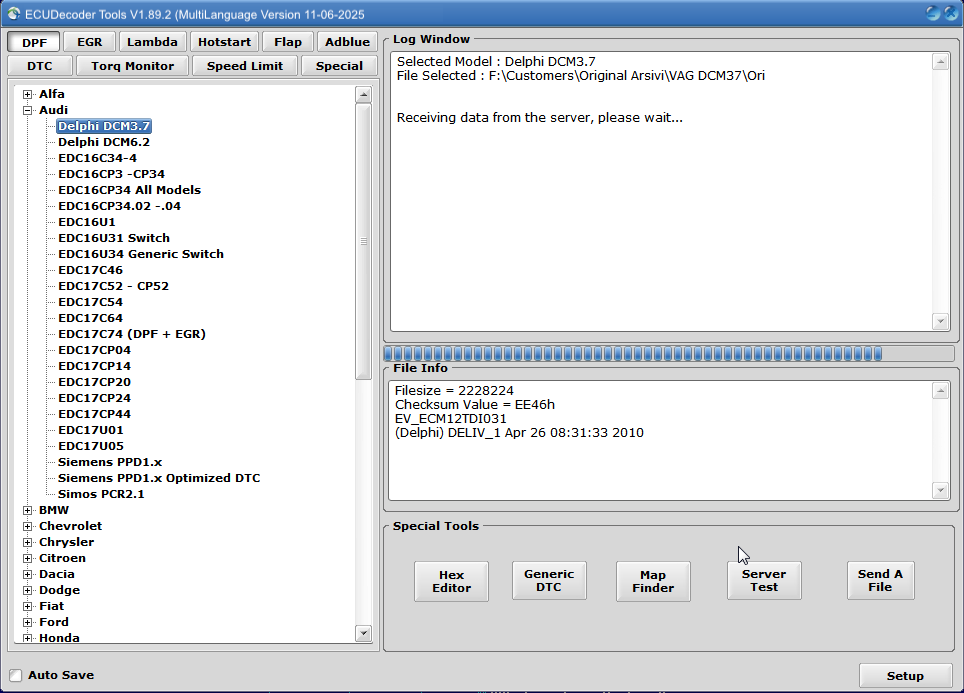The image size is (964, 693).
Task: Switch to the EGR tab
Action: coord(90,41)
